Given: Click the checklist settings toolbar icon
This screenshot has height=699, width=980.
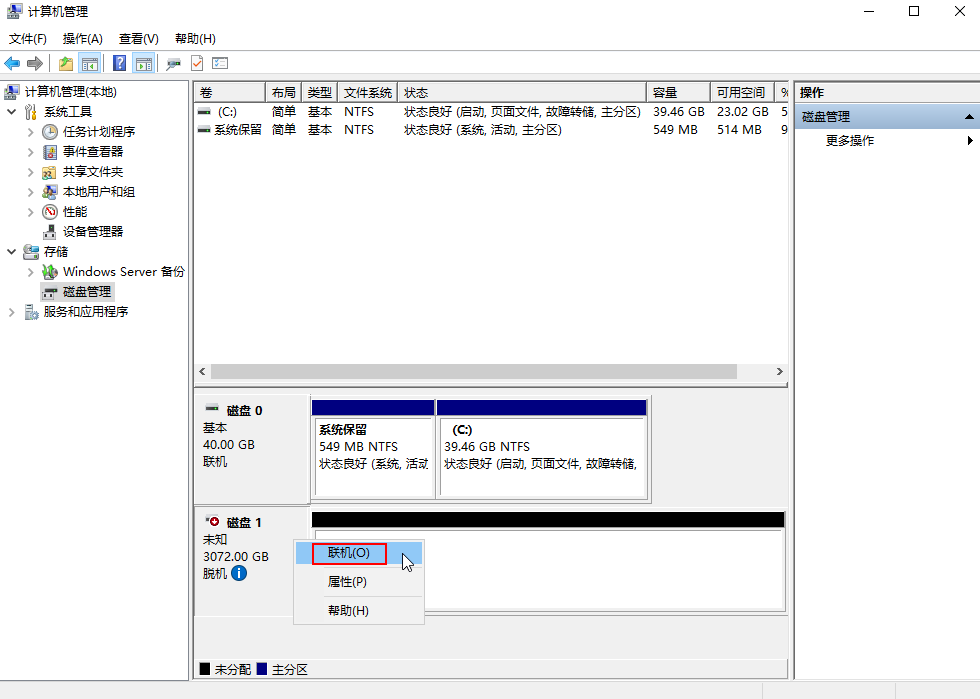Looking at the screenshot, I should point(220,63).
